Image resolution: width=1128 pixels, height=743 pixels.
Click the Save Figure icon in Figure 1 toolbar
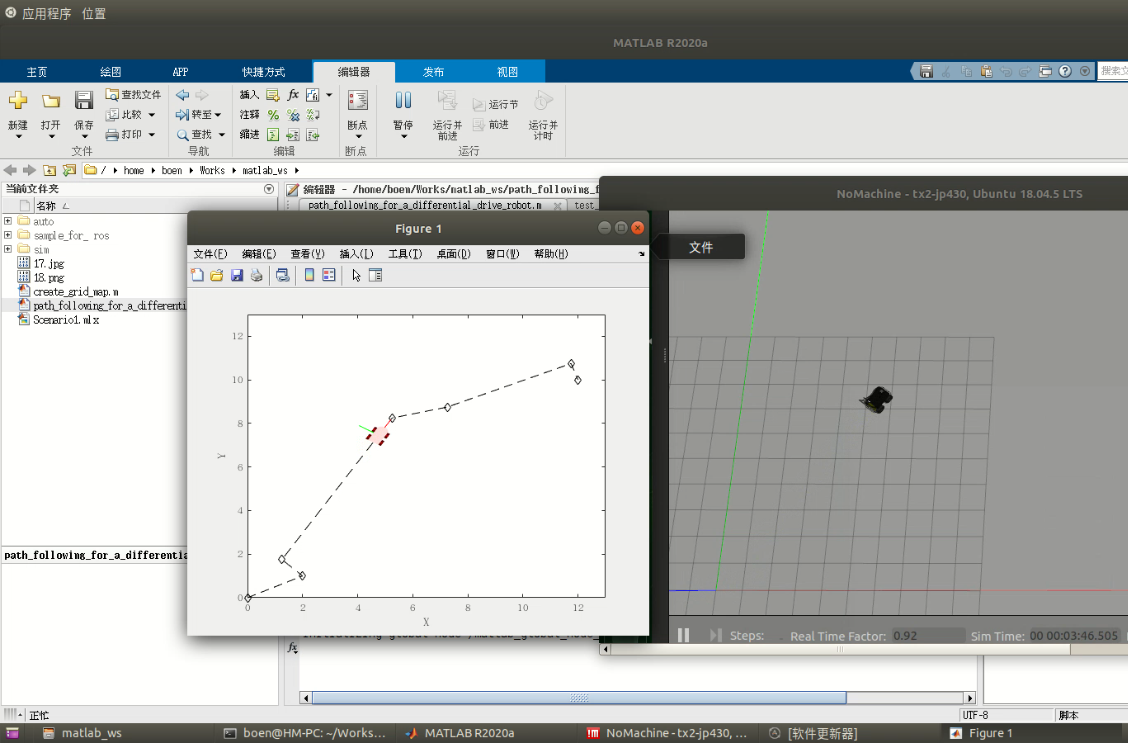(x=237, y=275)
